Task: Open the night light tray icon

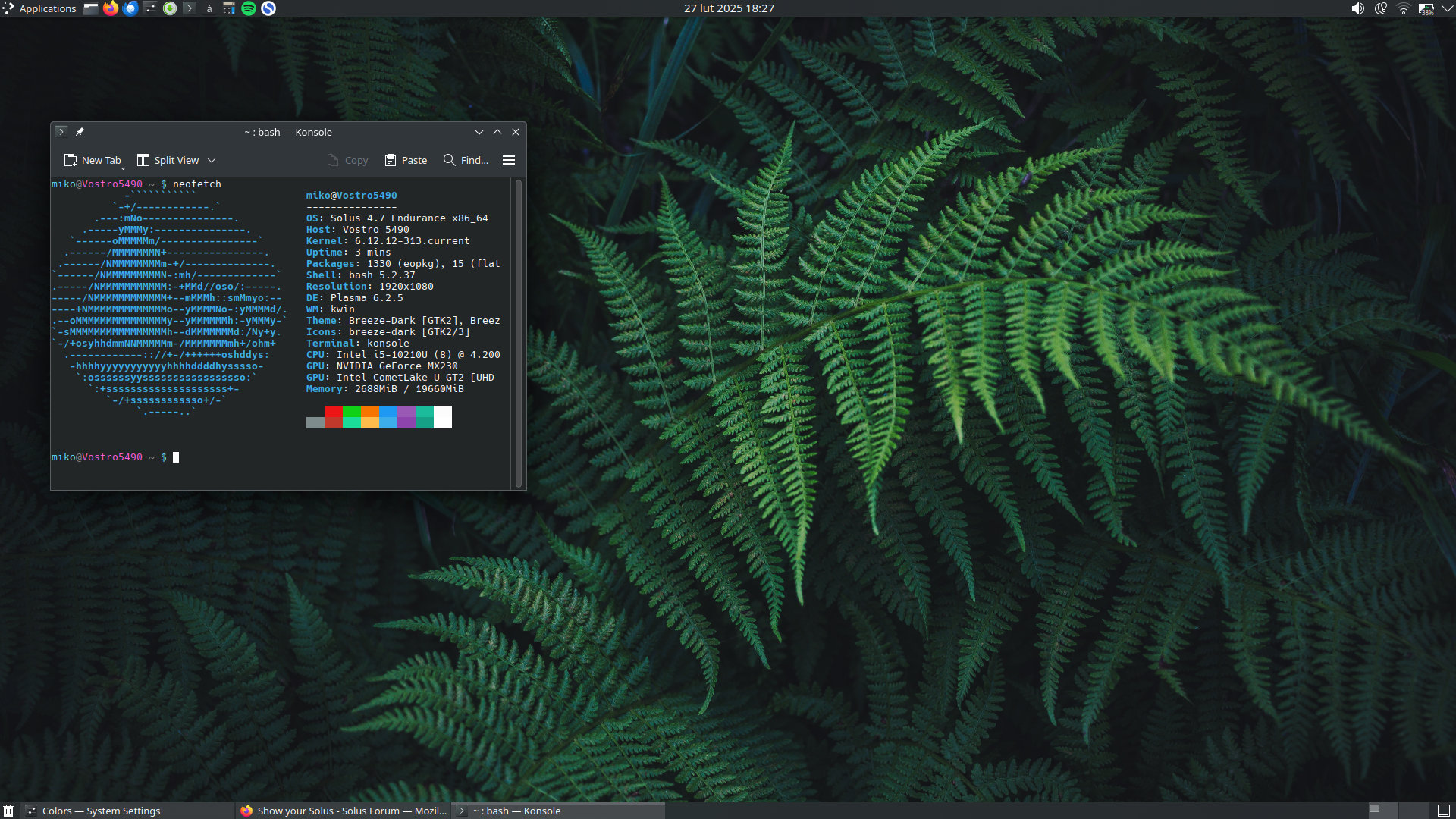Action: tap(1381, 8)
